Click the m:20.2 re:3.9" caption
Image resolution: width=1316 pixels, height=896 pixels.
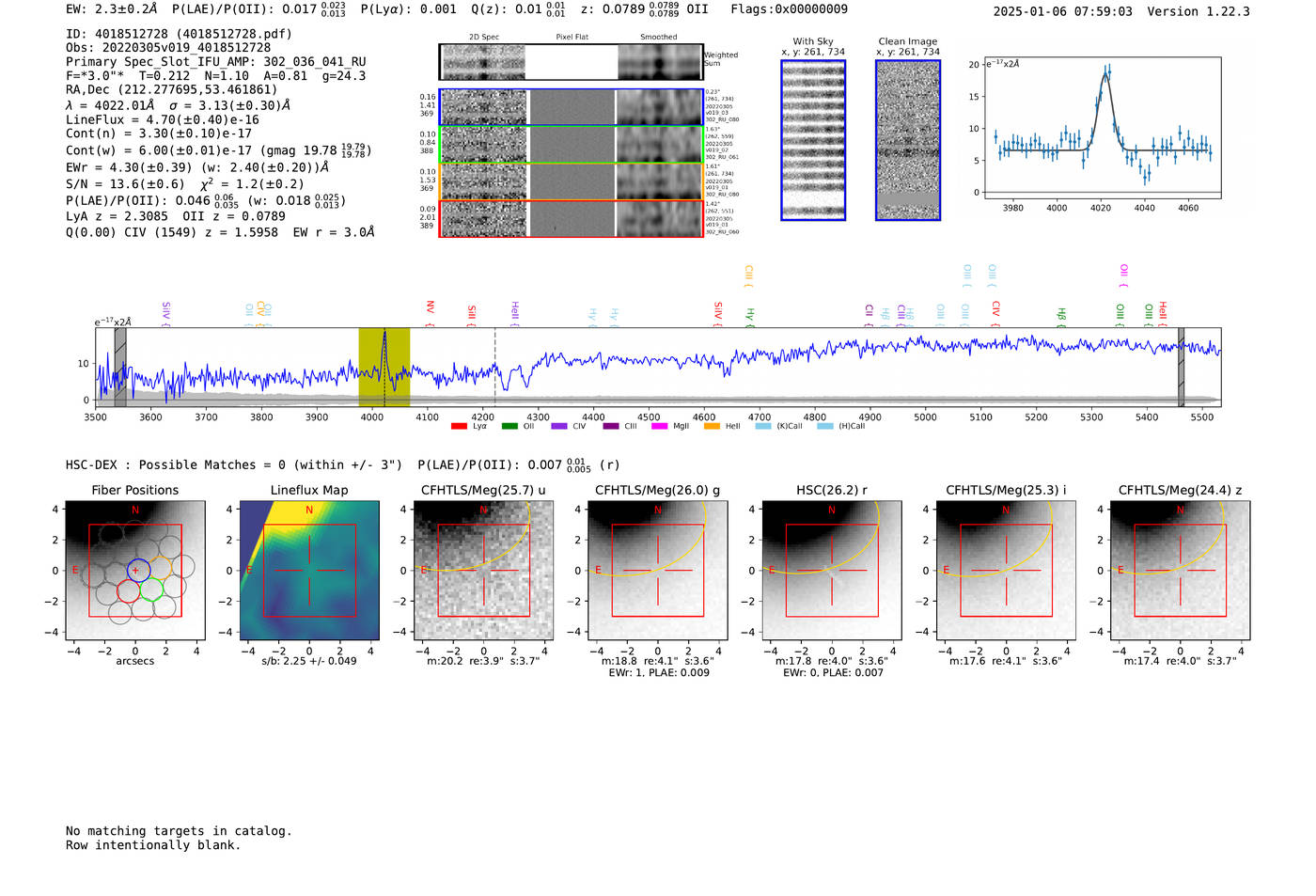(483, 661)
